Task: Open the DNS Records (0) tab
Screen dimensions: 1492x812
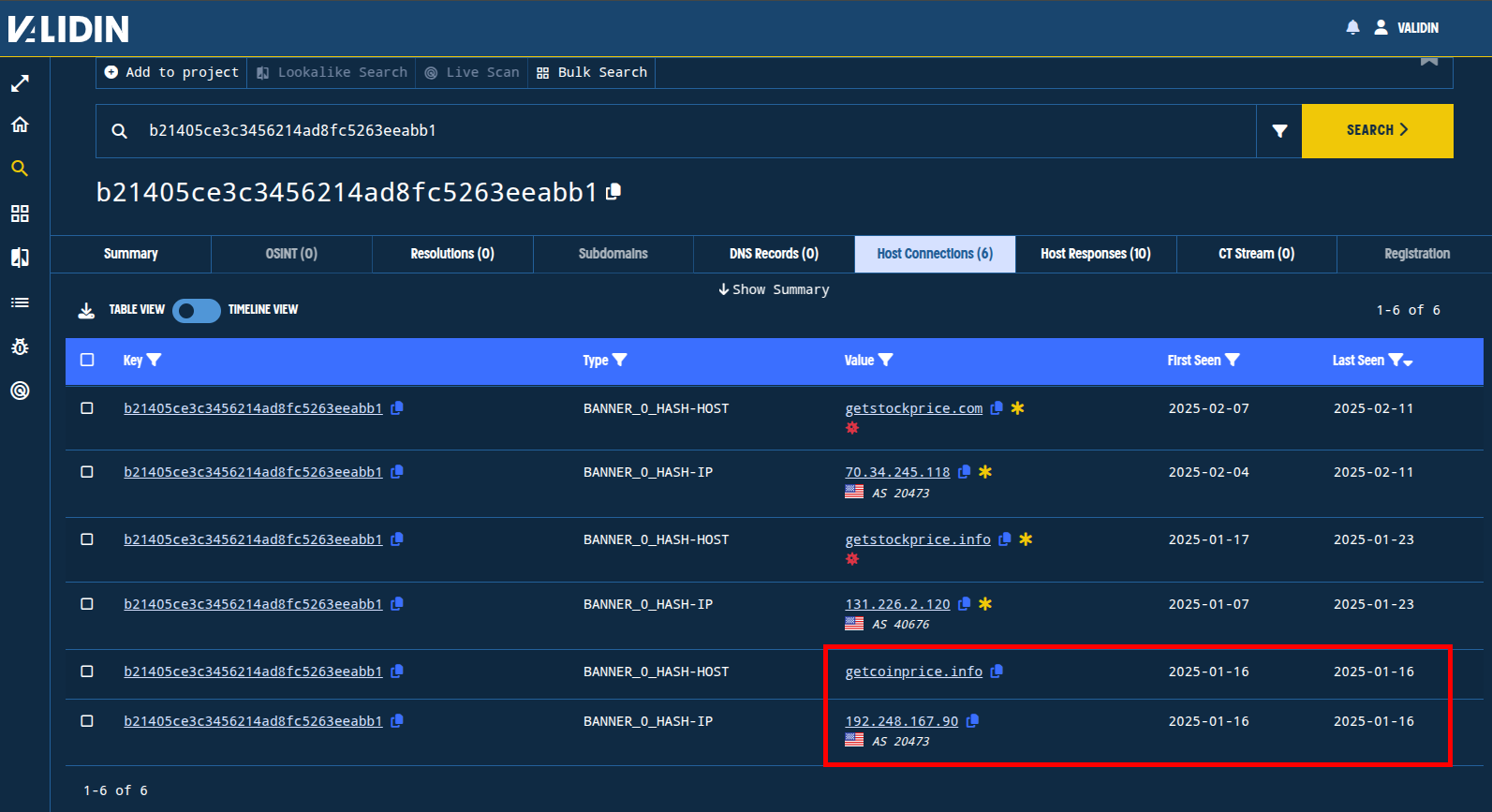Action: click(774, 254)
